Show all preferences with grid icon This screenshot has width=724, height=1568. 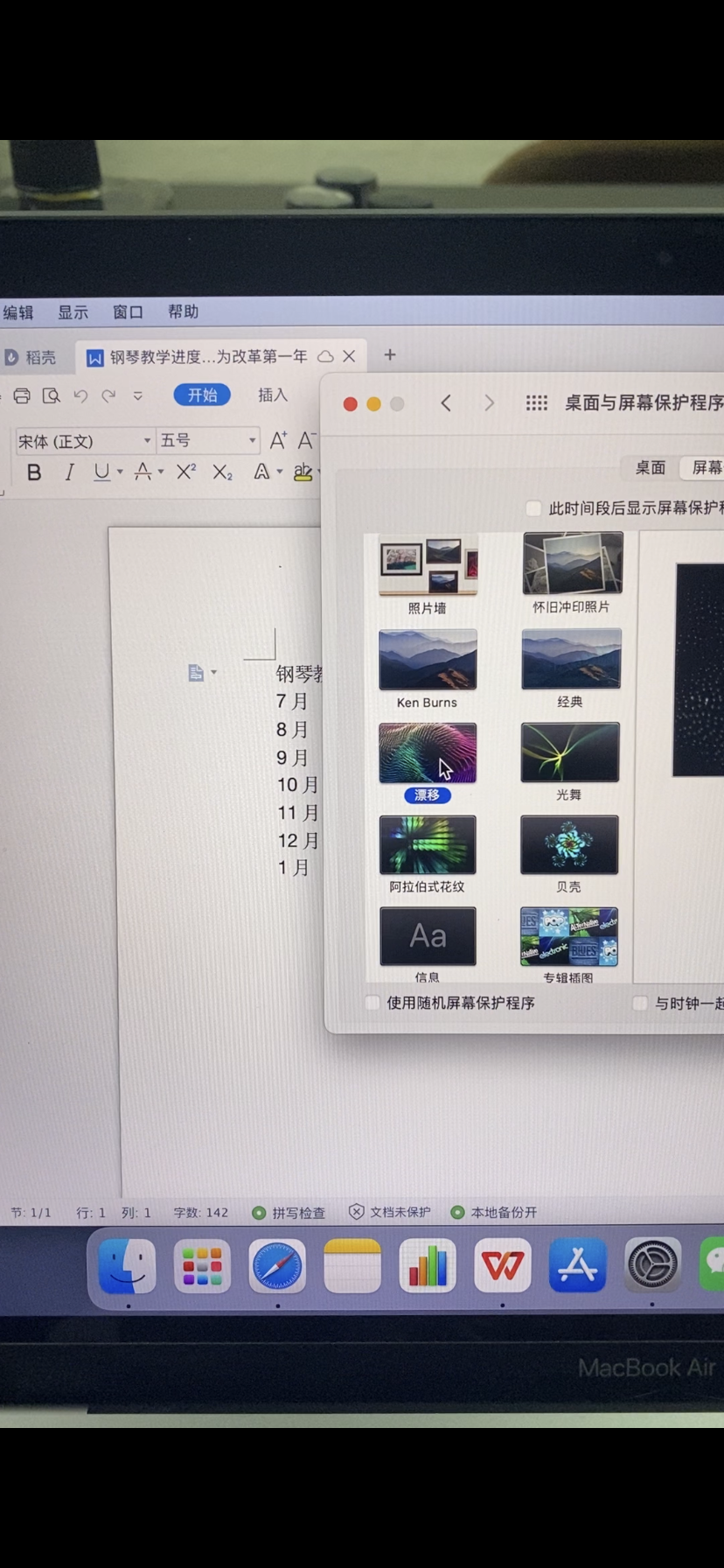point(536,402)
